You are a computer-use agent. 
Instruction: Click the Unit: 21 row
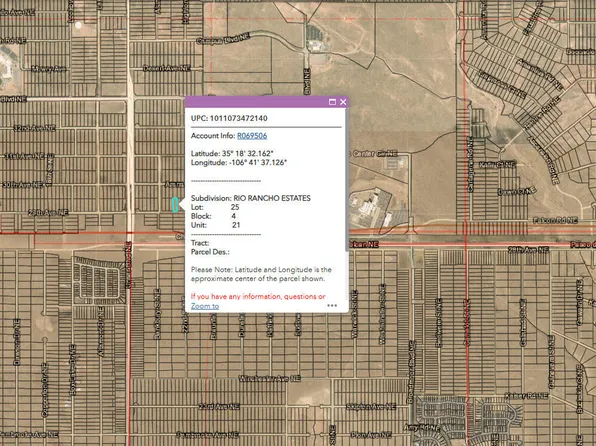216,225
